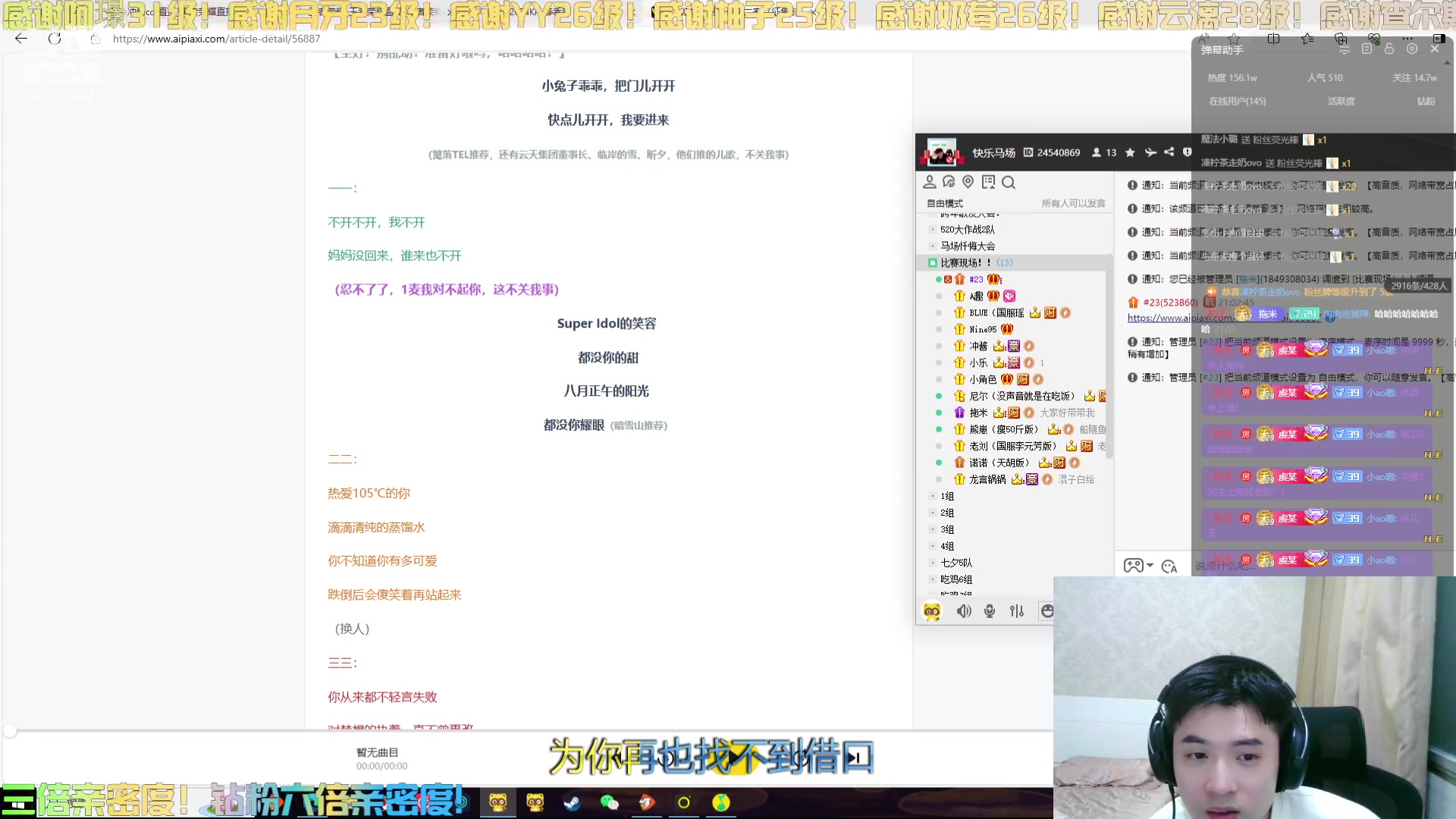This screenshot has height=819, width=1456.
Task: Toggle the speaker volume mute
Action: click(x=963, y=611)
